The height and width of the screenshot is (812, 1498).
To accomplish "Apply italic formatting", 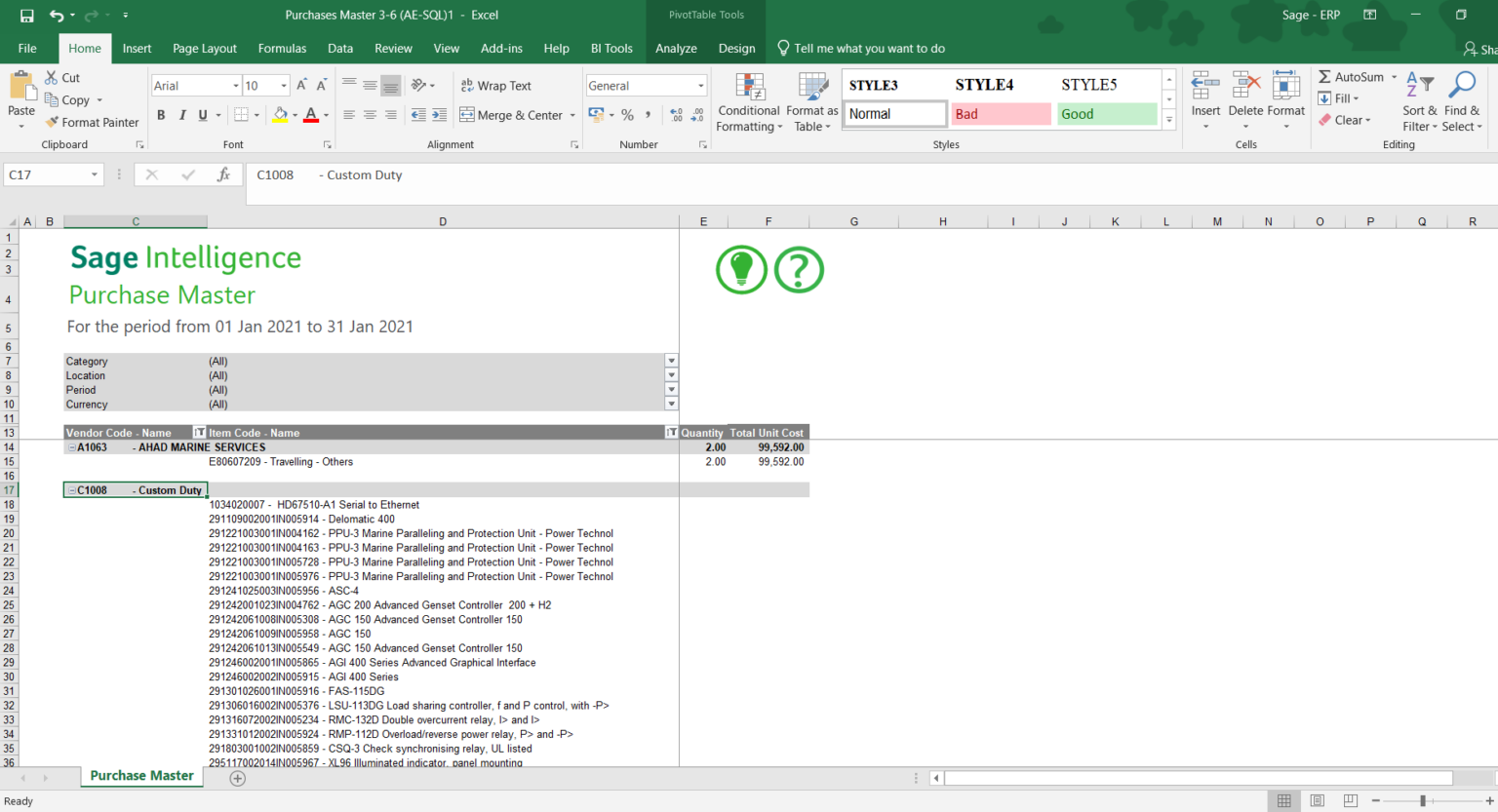I will click(x=180, y=115).
